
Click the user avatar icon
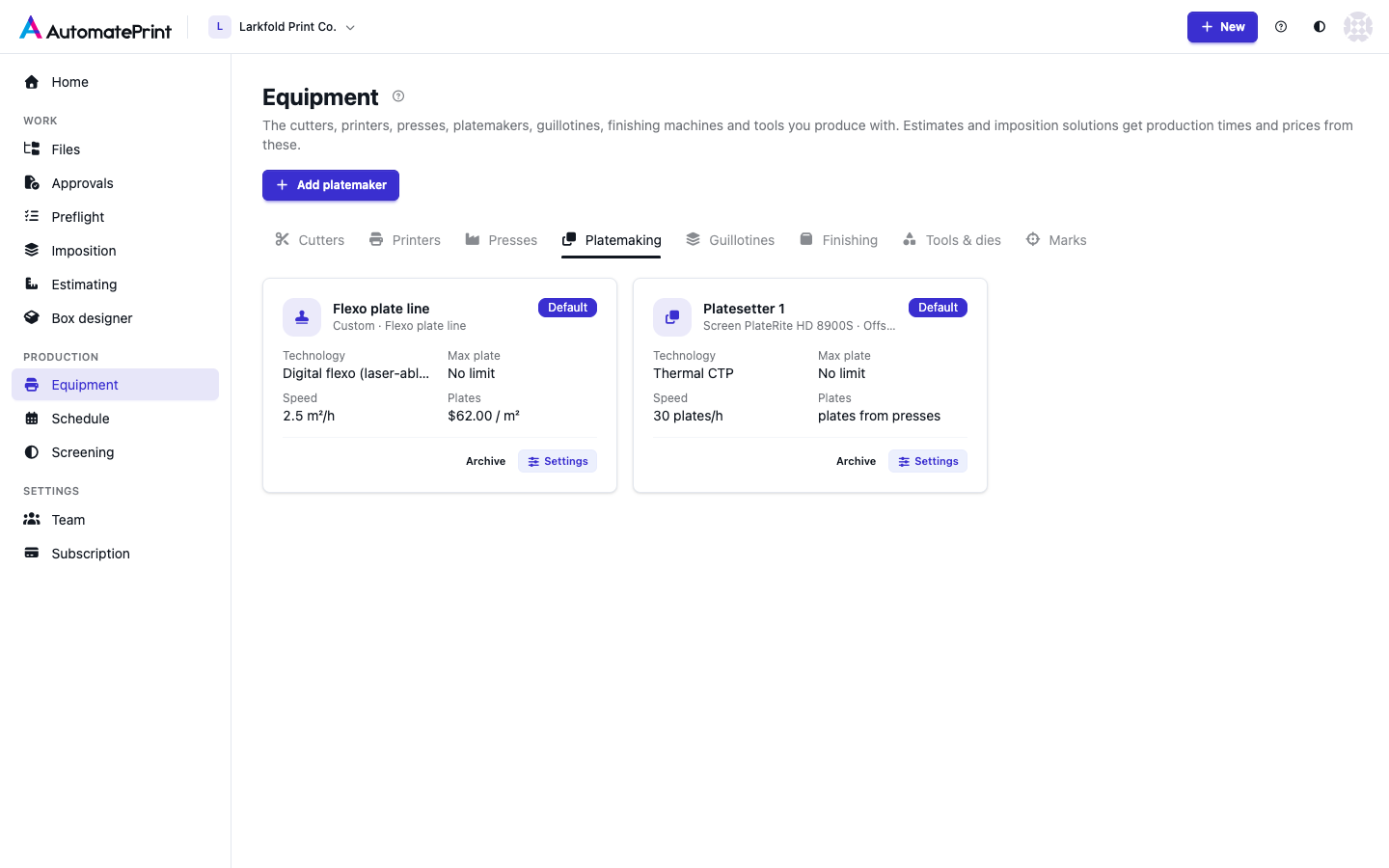pyautogui.click(x=1358, y=27)
